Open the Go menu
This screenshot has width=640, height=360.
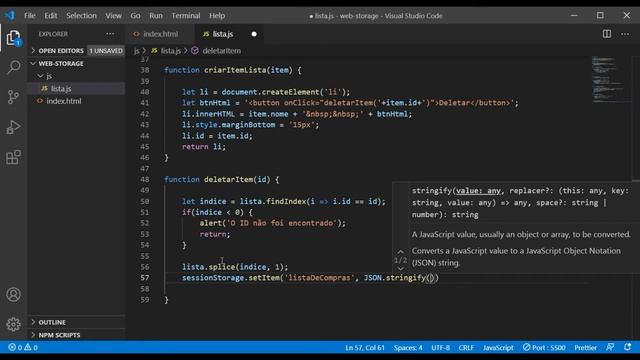135,16
